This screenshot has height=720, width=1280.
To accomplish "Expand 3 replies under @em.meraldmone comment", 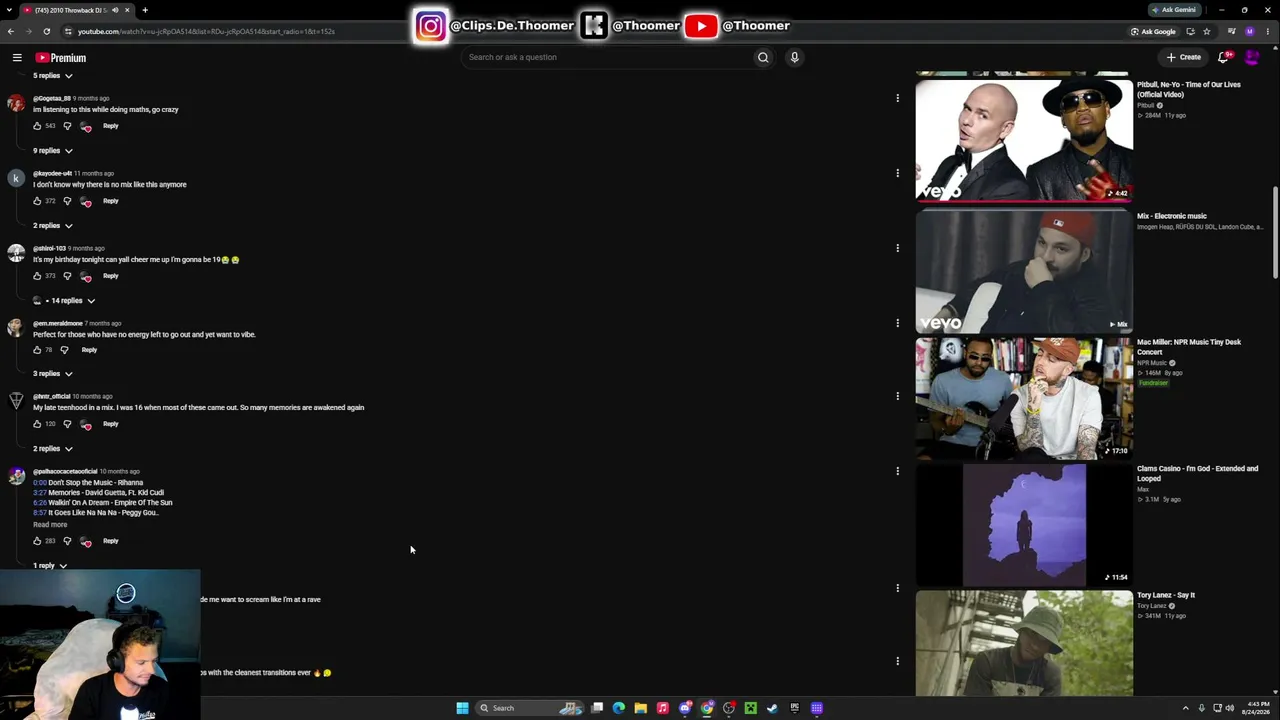I will point(53,374).
